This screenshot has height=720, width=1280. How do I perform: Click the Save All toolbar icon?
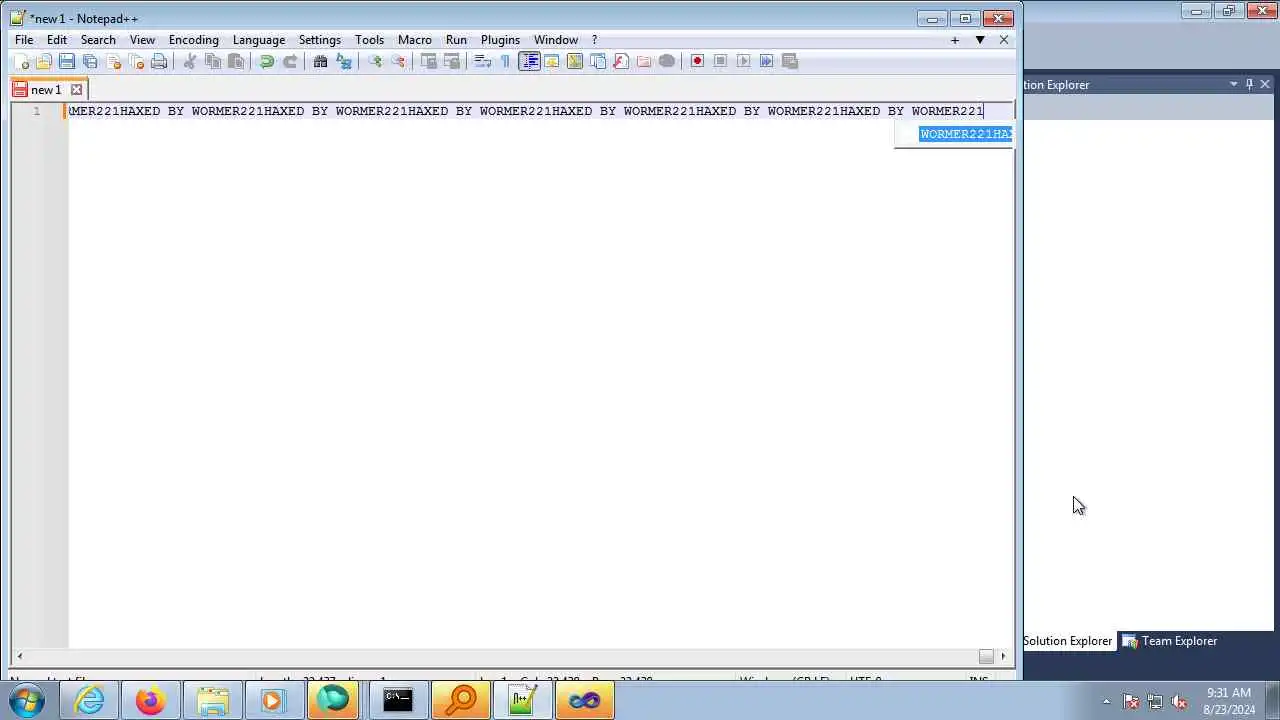[90, 61]
